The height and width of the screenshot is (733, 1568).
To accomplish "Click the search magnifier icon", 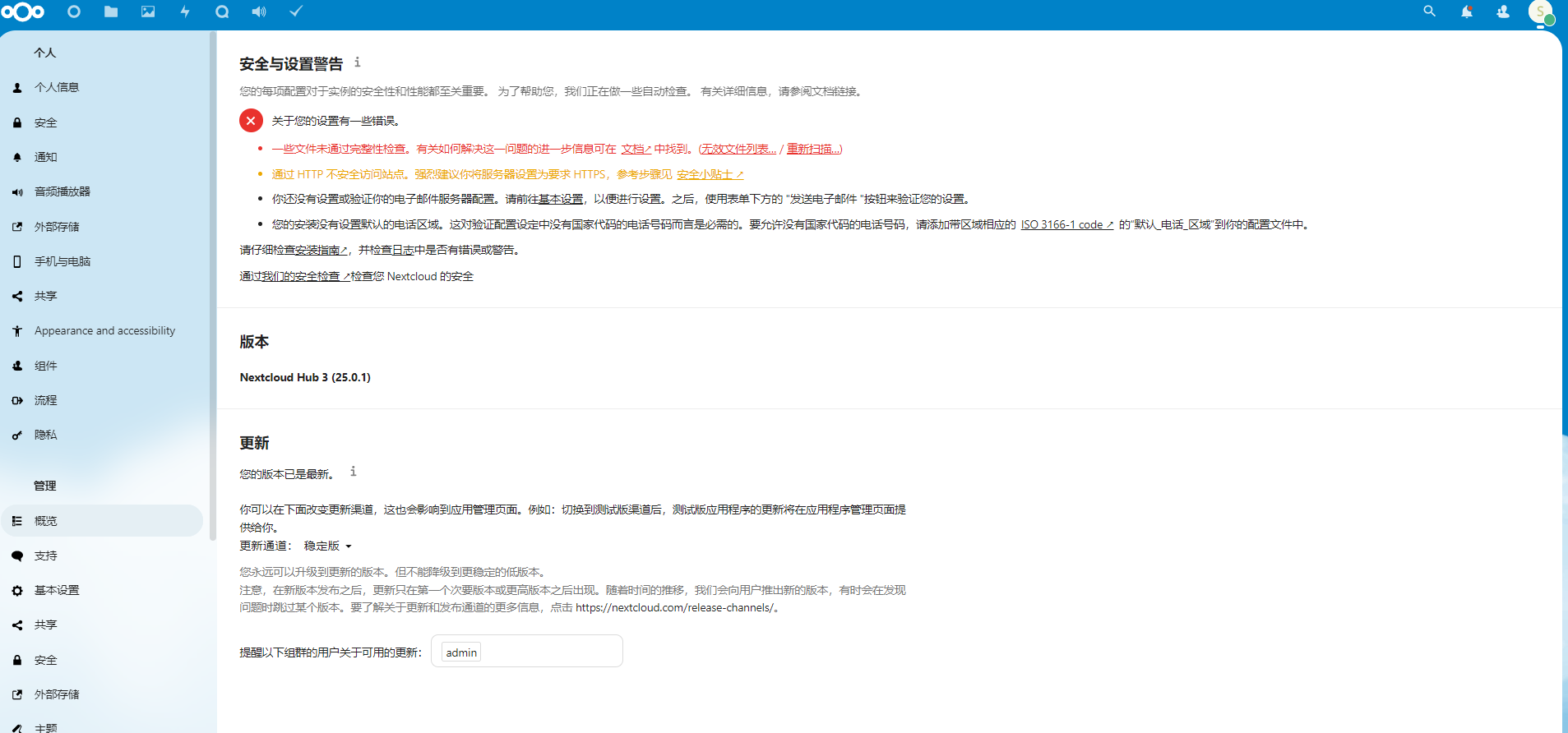I will coord(1429,12).
